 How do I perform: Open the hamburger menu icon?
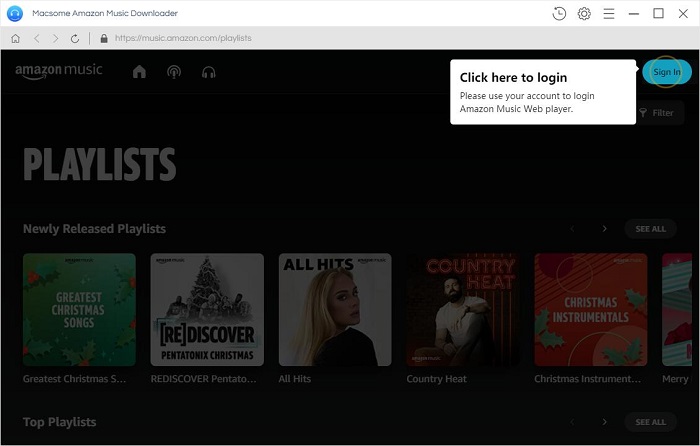click(x=609, y=13)
